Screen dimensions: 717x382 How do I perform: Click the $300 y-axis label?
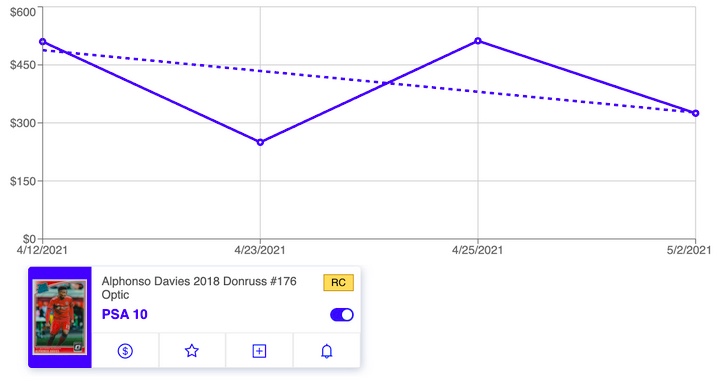[23, 123]
